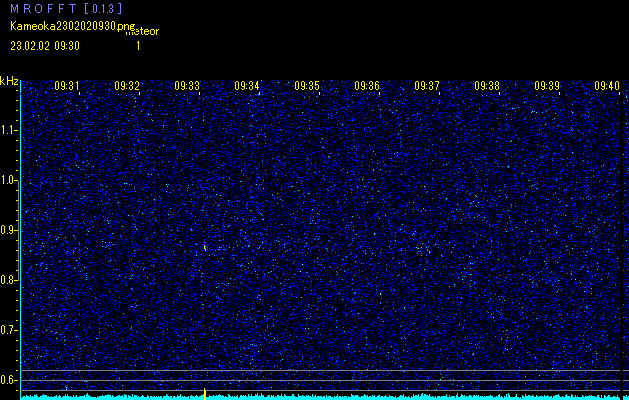This screenshot has height=400, width=629.
Task: Click the meteor count value 1
Action: pos(138,46)
